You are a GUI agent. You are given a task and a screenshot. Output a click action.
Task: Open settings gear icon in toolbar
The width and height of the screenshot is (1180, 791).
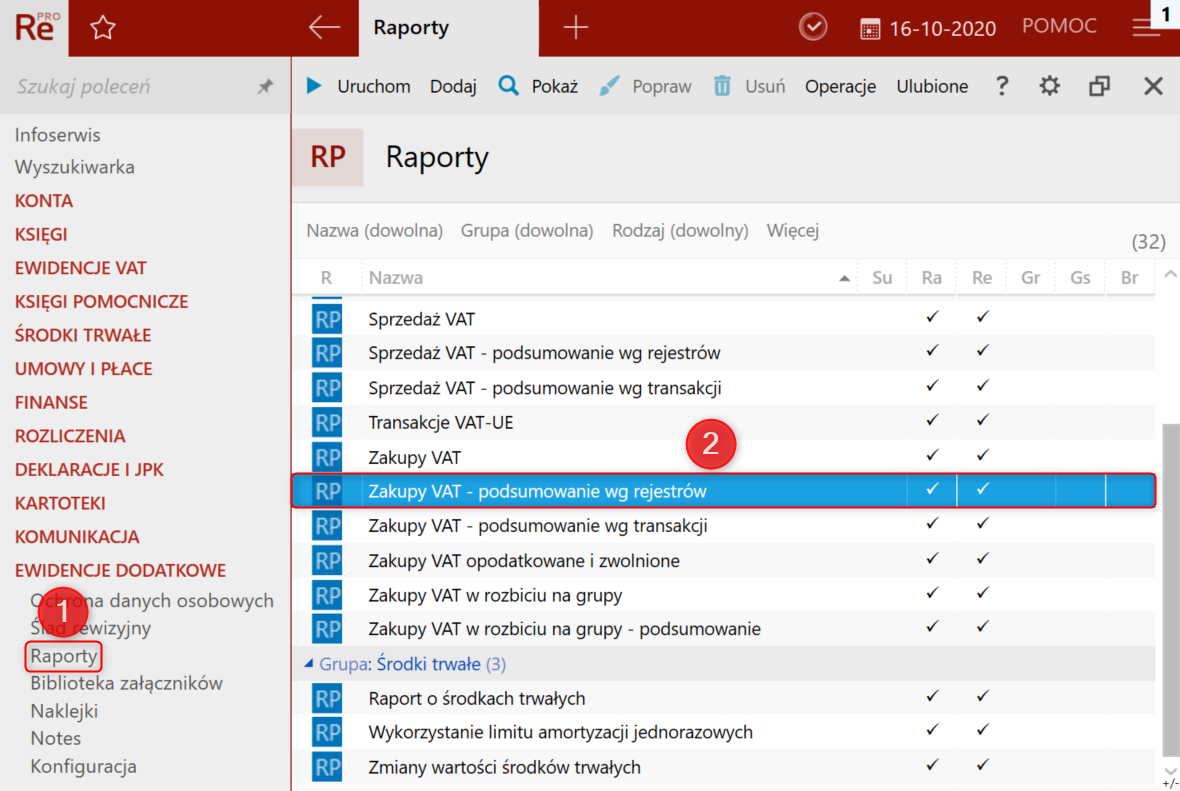point(1049,86)
